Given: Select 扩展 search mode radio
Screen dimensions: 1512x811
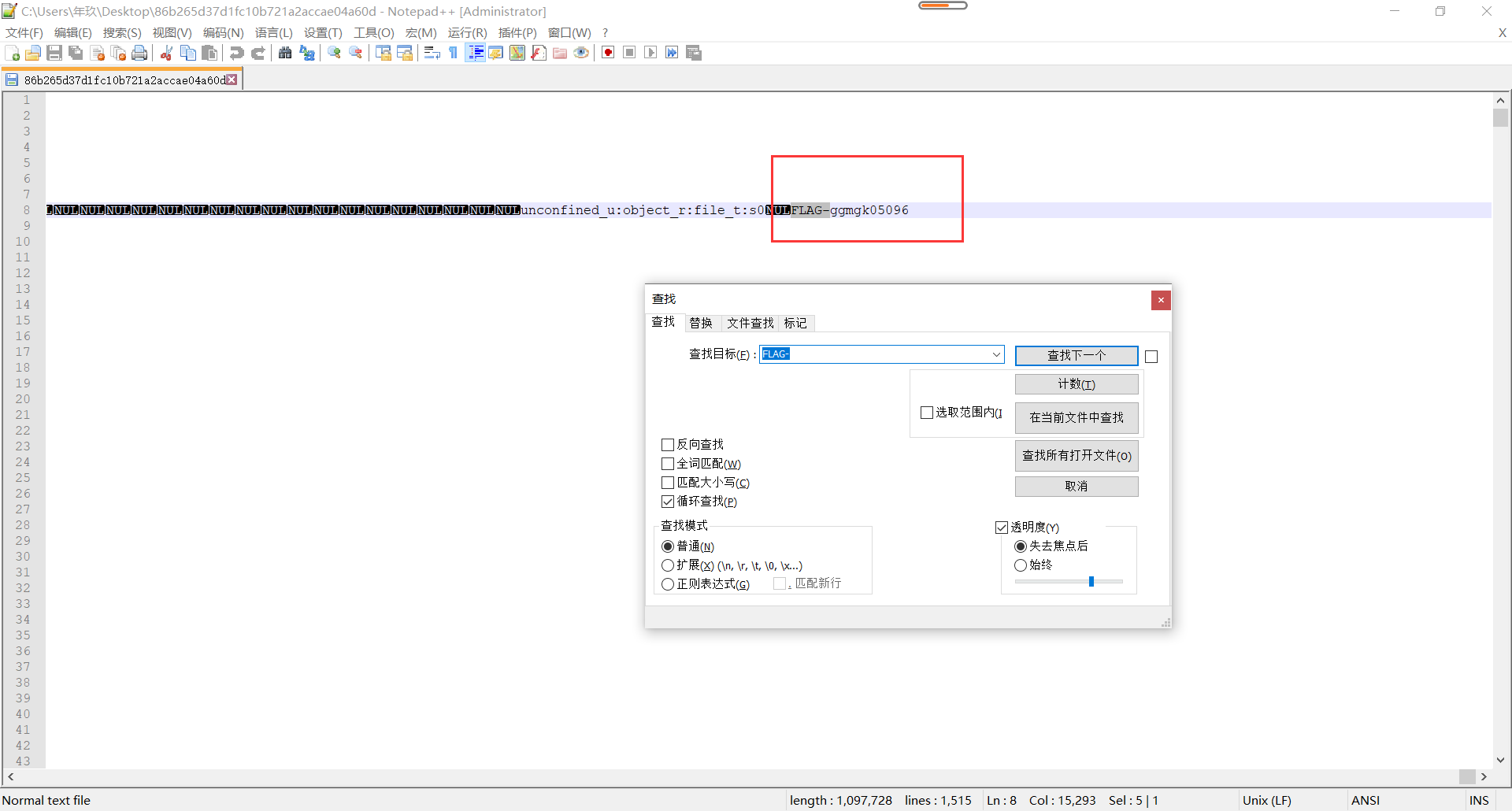Looking at the screenshot, I should (x=668, y=565).
